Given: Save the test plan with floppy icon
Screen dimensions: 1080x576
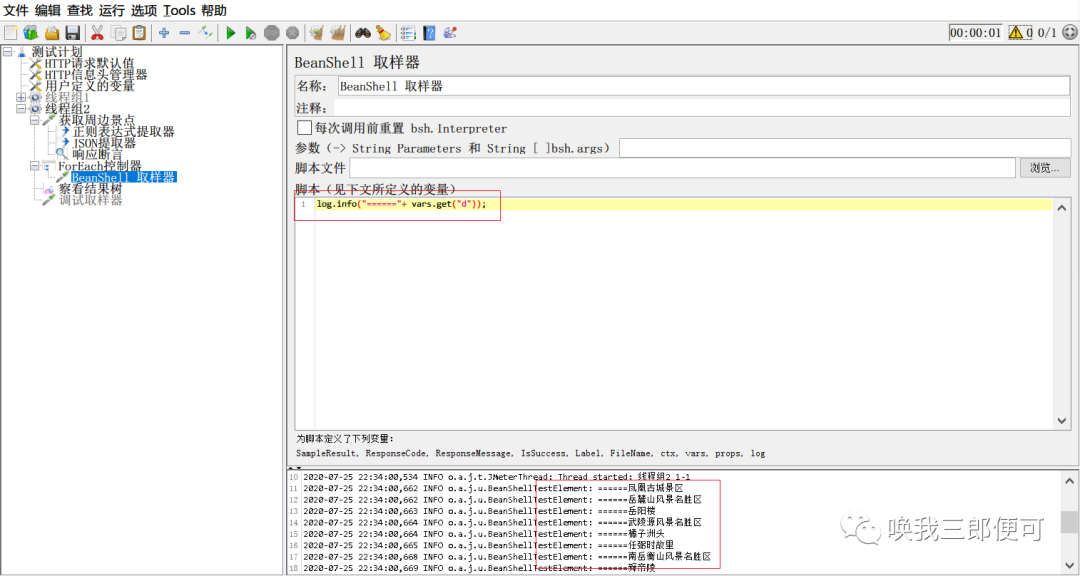Looking at the screenshot, I should tap(73, 32).
